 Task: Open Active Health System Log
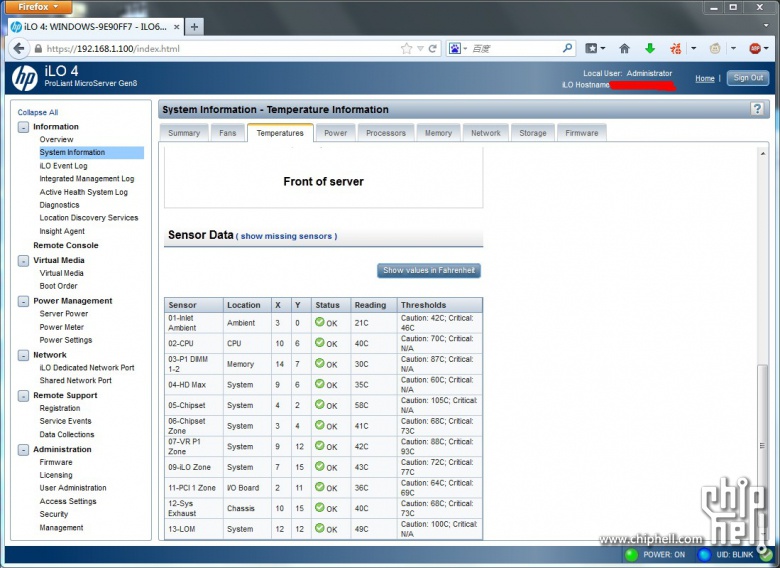click(84, 192)
